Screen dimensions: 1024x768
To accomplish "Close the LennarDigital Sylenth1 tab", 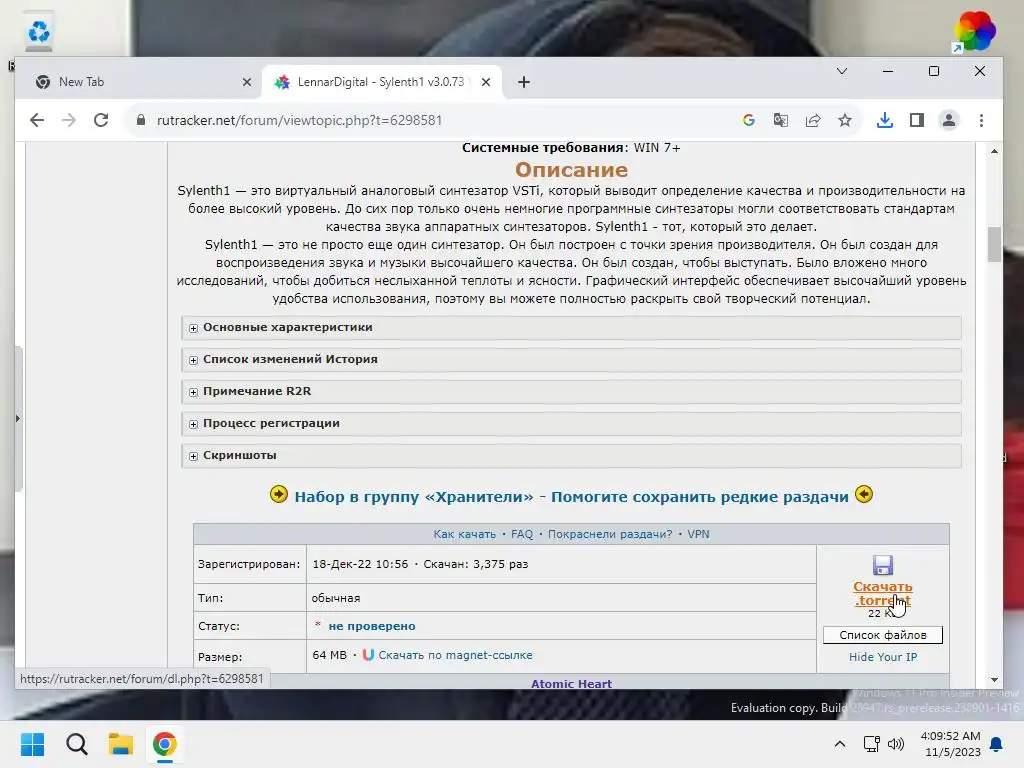I will [486, 82].
